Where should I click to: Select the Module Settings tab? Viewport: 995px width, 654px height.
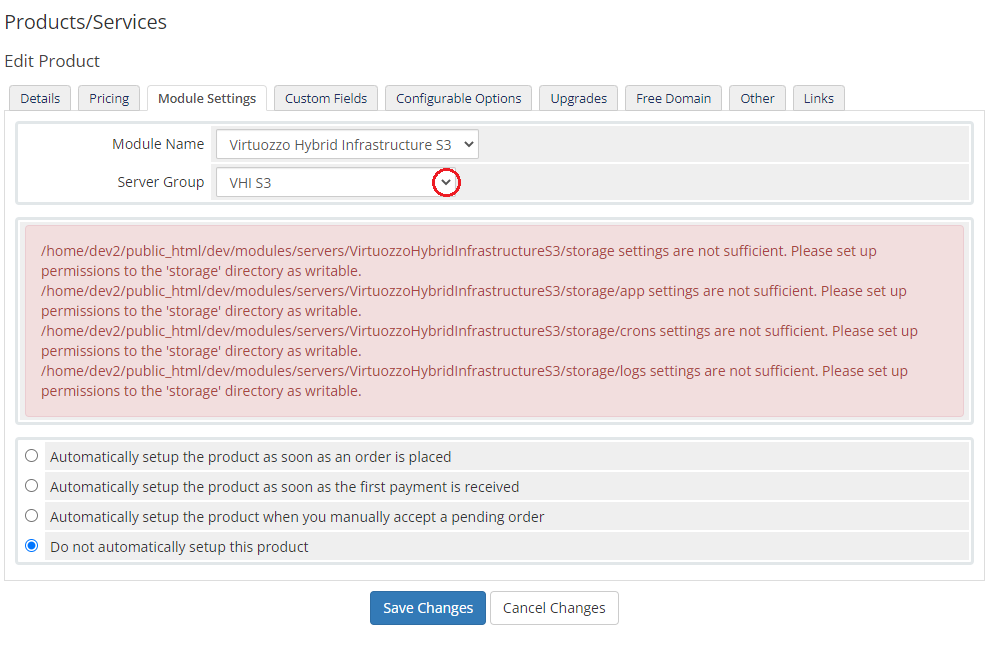[x=207, y=98]
